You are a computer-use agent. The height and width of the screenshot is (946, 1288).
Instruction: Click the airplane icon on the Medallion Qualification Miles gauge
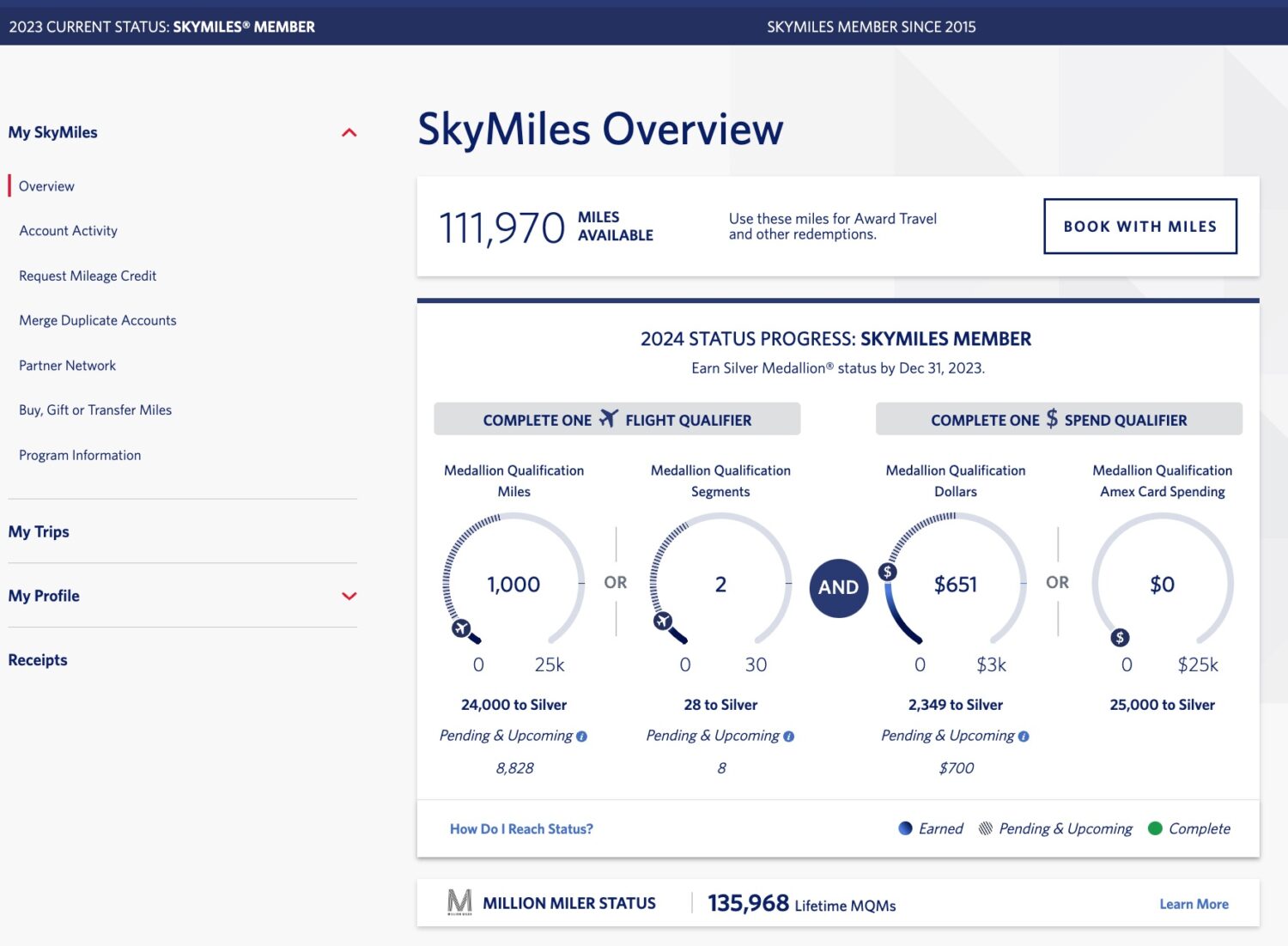tap(463, 628)
